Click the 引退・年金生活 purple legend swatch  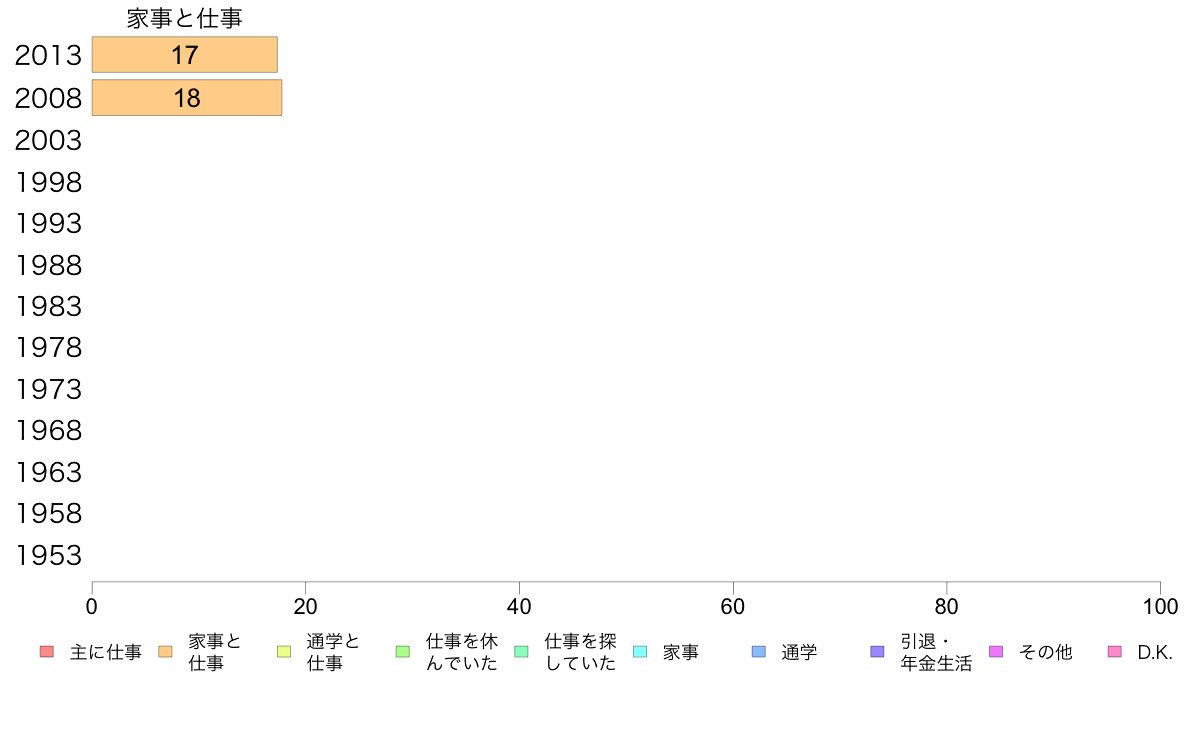[x=877, y=652]
